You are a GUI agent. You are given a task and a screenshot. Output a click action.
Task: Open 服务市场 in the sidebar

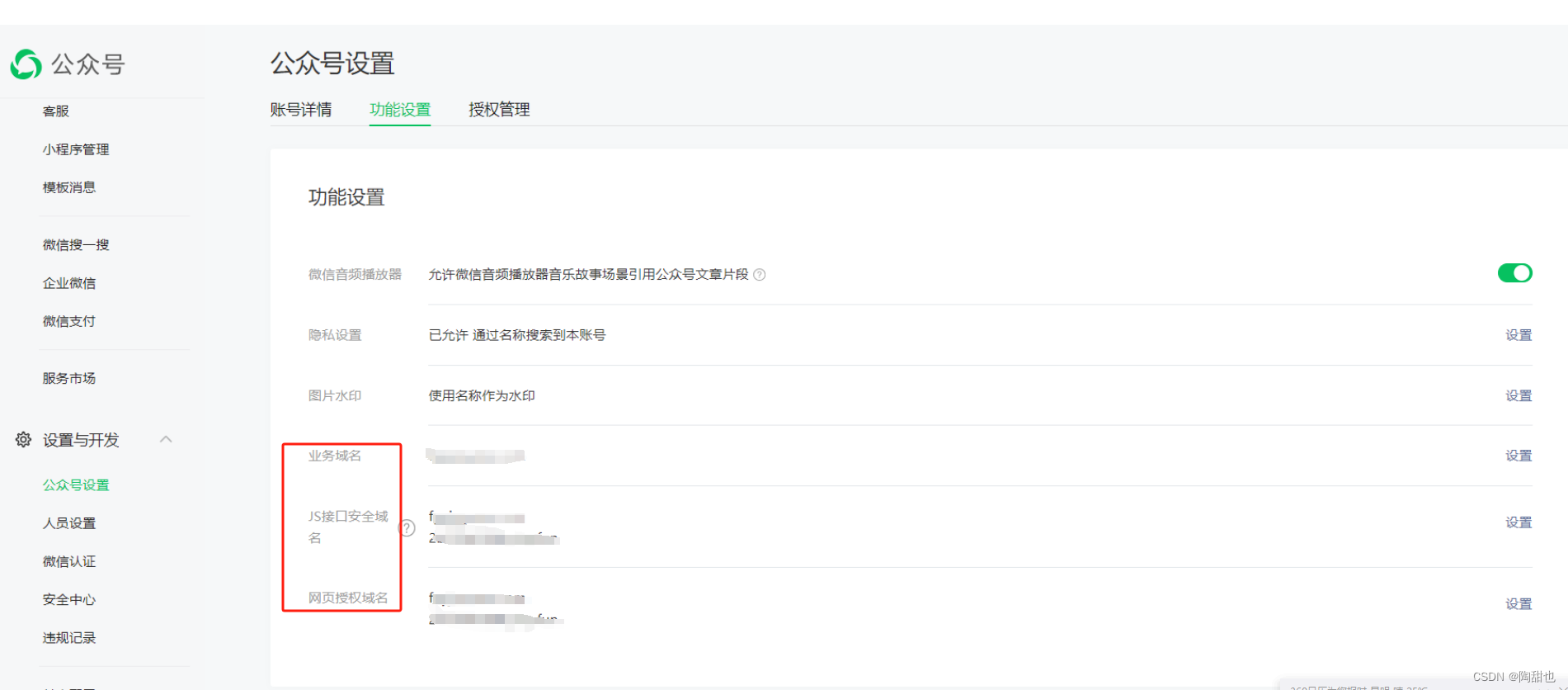69,378
